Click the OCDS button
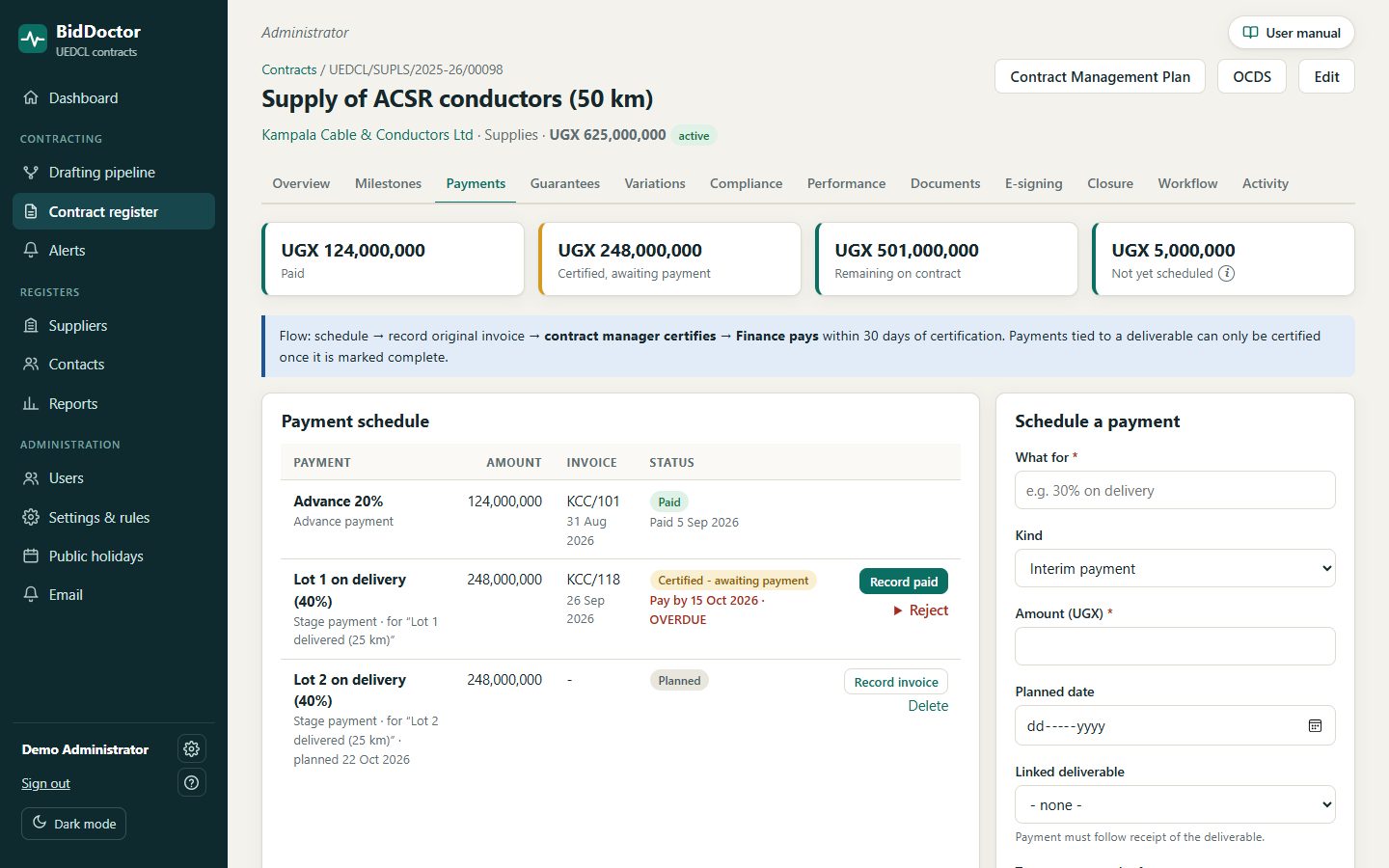Image resolution: width=1389 pixels, height=868 pixels. pyautogui.click(x=1252, y=76)
